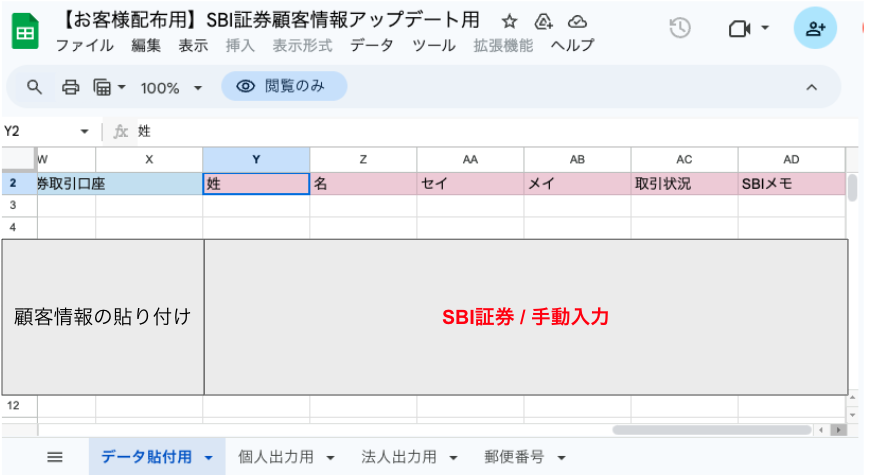Image resolution: width=869 pixels, height=475 pixels.
Task: Select column AB header
Action: [577, 160]
